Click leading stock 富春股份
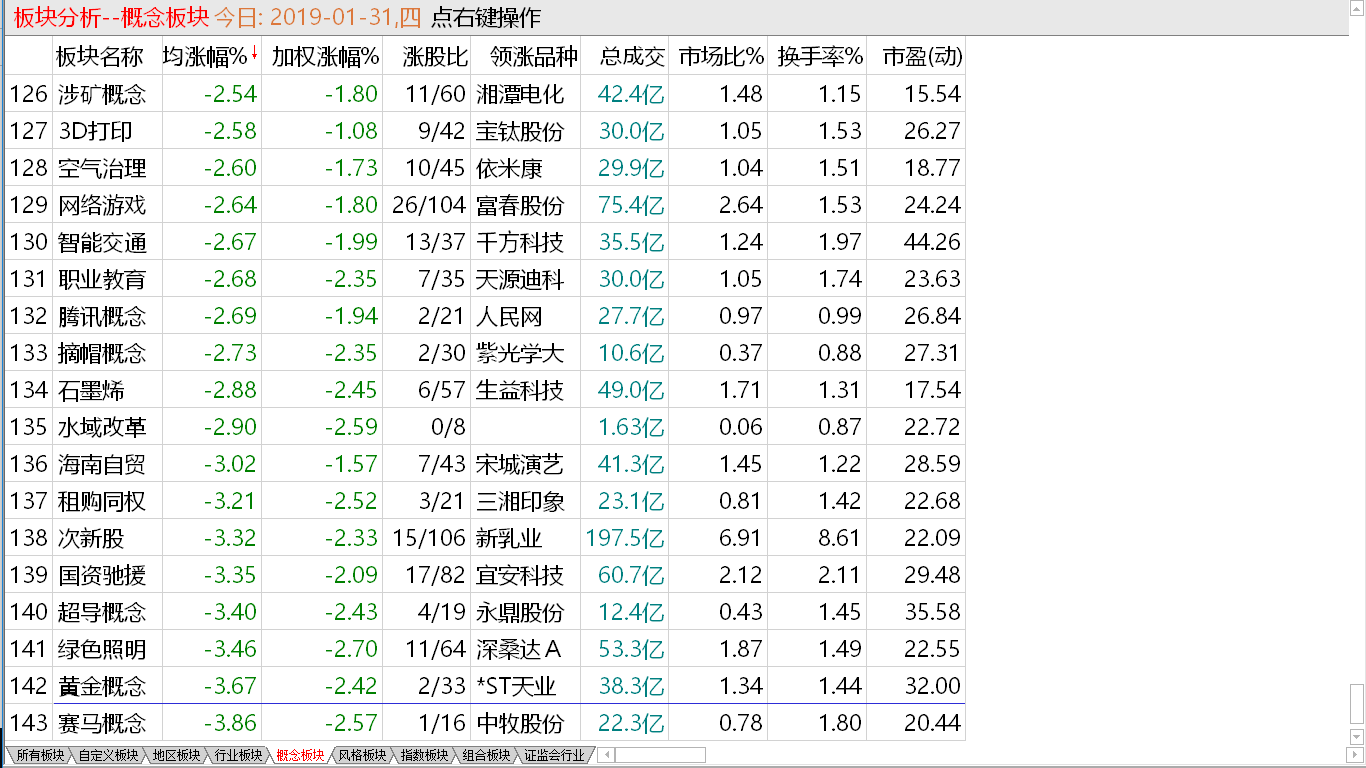1366x768 pixels. click(520, 205)
